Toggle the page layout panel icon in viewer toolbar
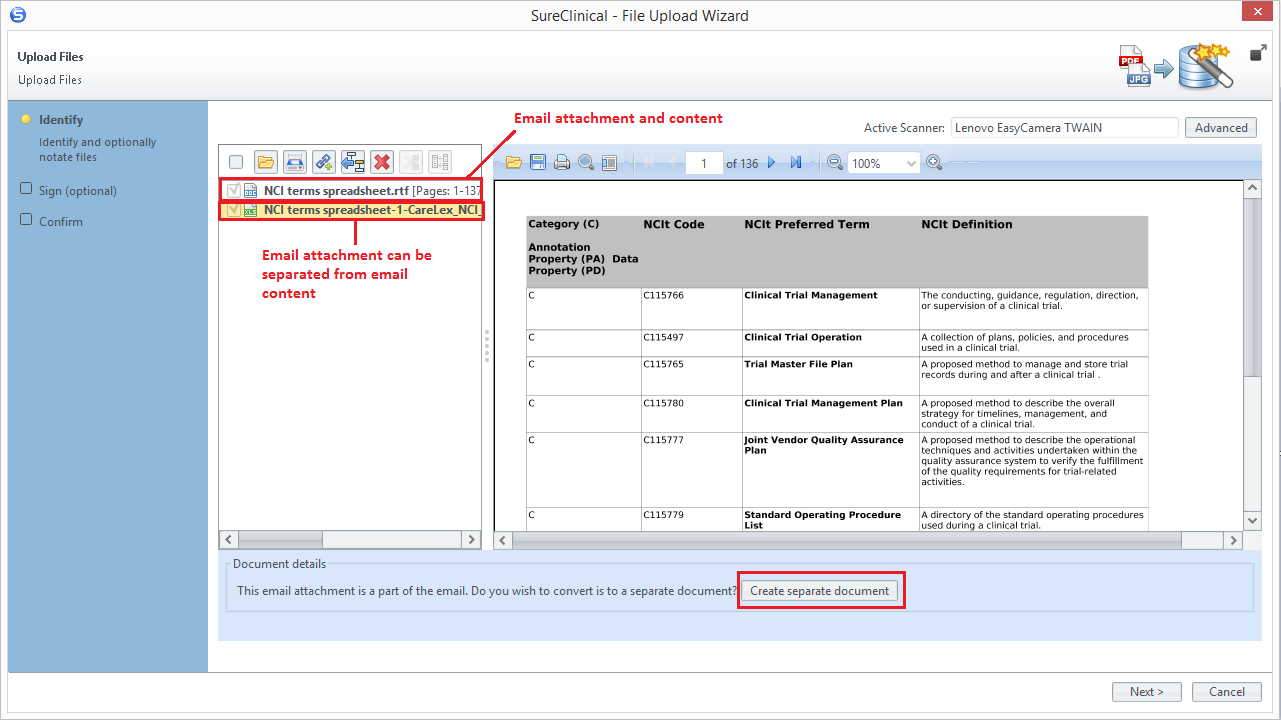Image resolution: width=1281 pixels, height=720 pixels. [609, 162]
